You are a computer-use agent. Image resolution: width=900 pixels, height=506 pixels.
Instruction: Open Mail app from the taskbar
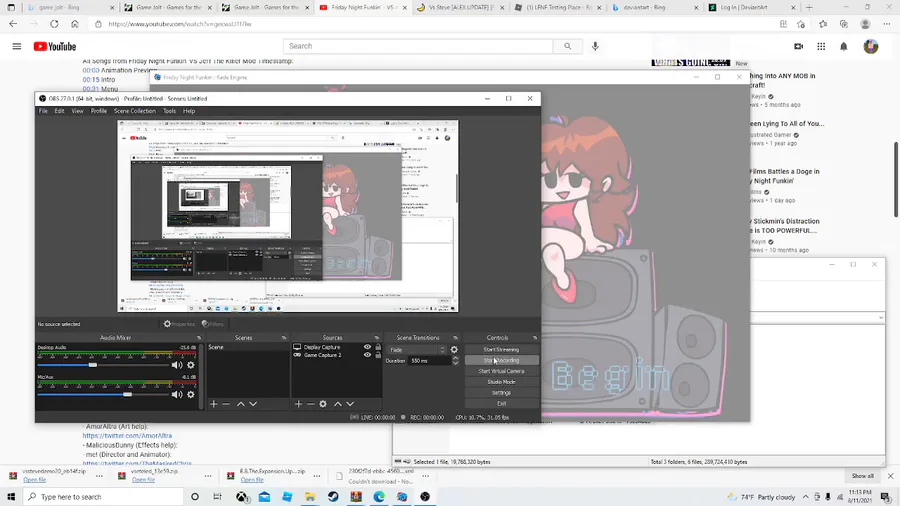(x=264, y=497)
